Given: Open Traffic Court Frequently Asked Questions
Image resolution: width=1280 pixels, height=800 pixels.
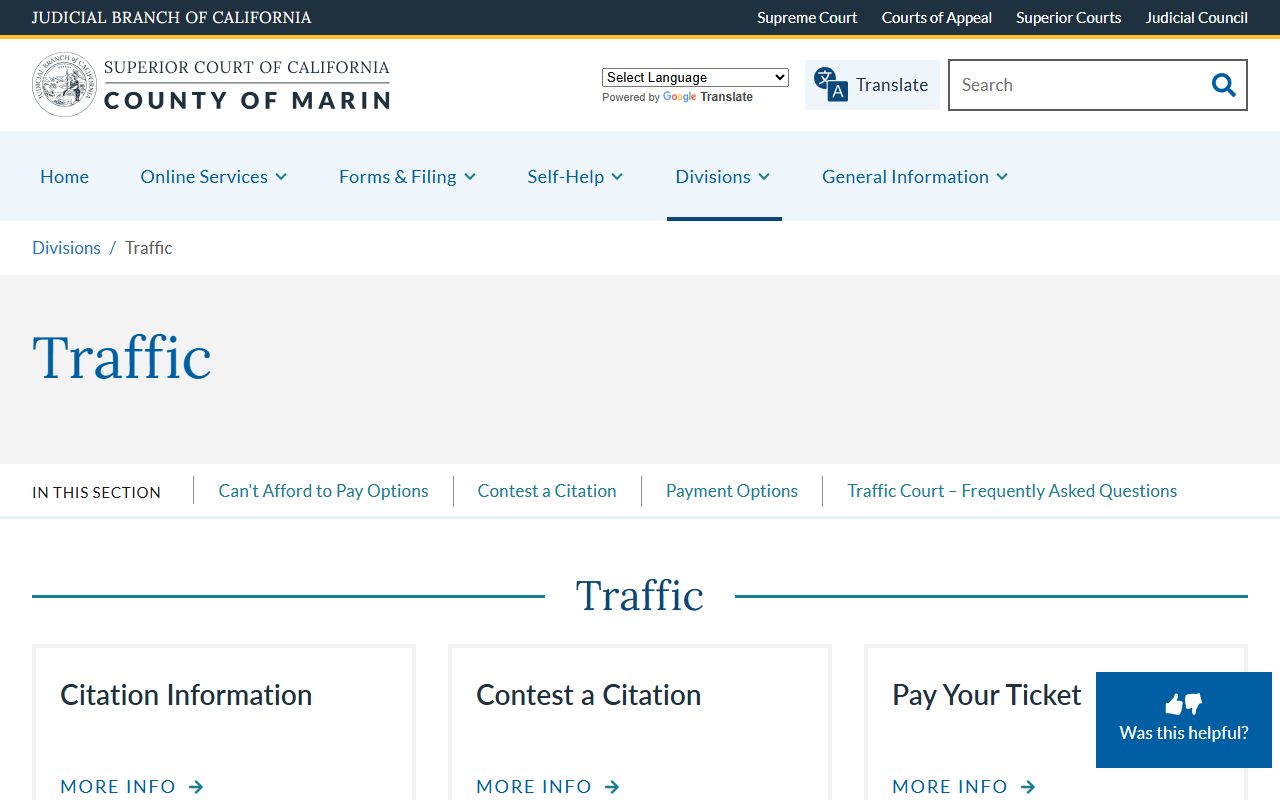Looking at the screenshot, I should (x=1012, y=491).
